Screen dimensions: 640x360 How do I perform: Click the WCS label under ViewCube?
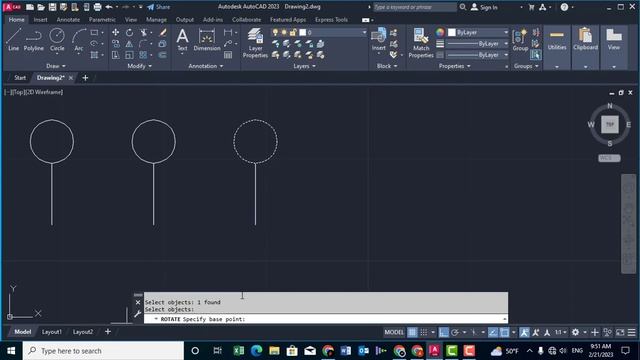(x=609, y=158)
